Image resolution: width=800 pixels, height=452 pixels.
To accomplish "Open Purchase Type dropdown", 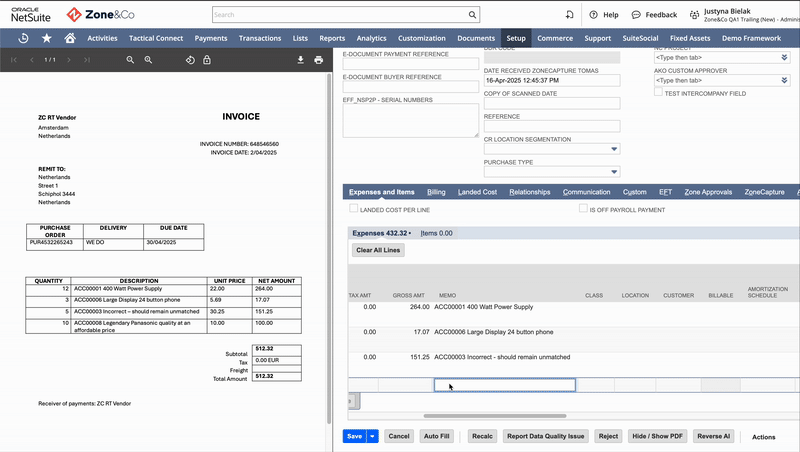I will click(614, 172).
